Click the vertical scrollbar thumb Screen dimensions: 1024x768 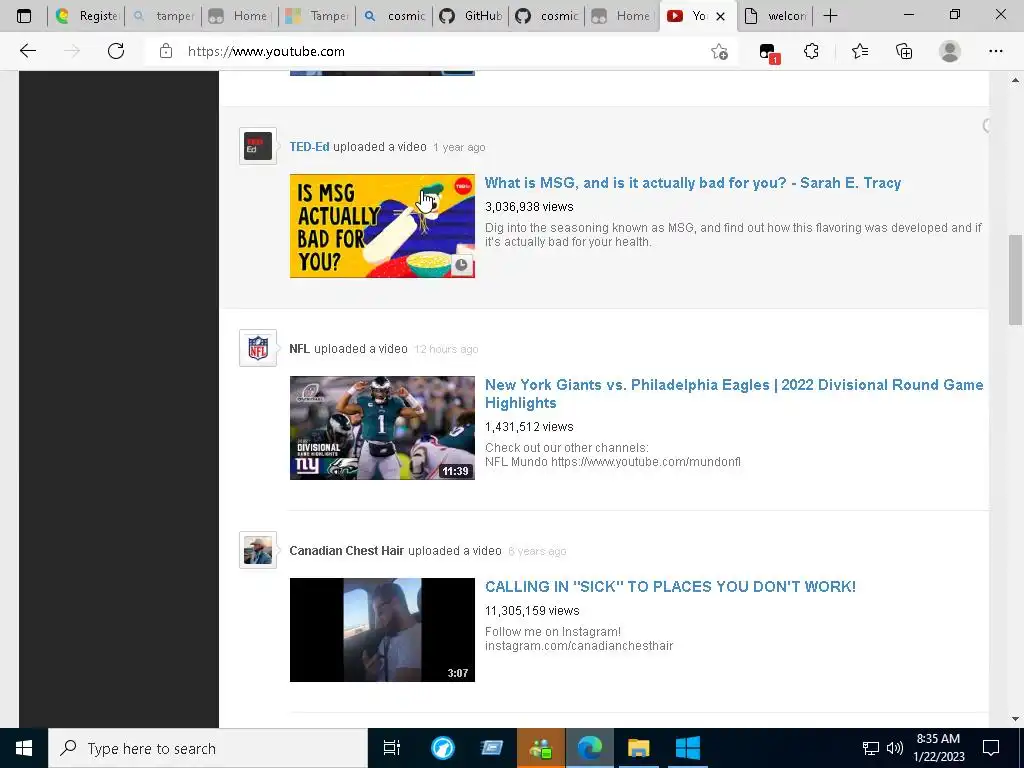click(1015, 280)
